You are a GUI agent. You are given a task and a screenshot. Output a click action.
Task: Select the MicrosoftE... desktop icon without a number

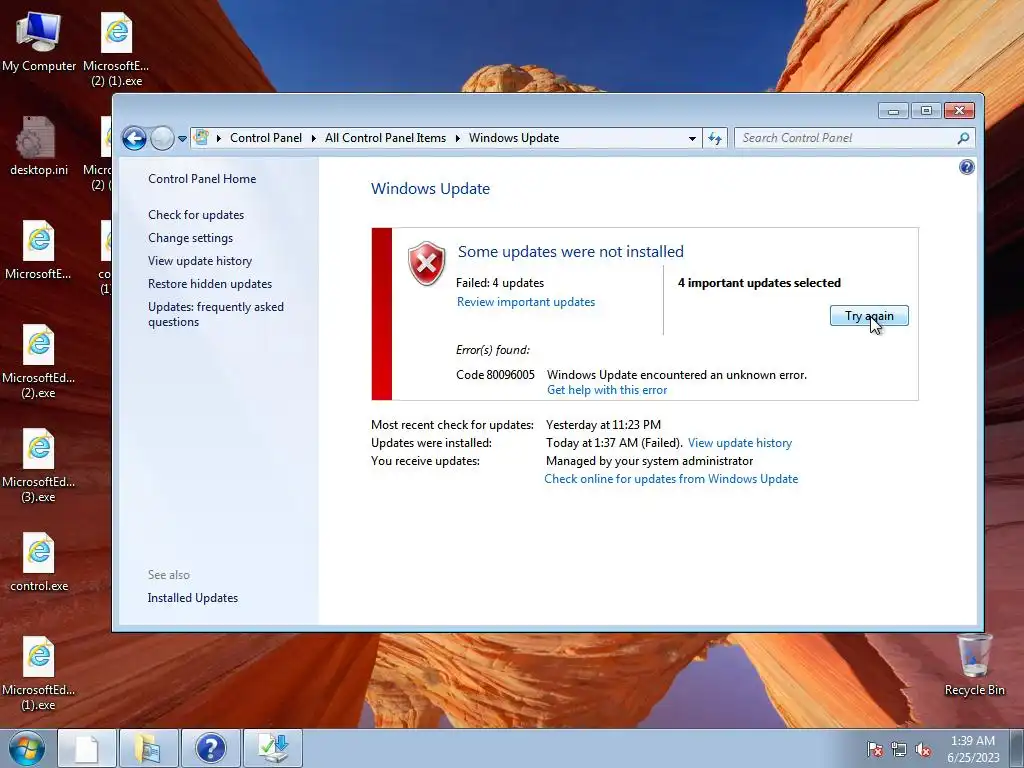click(39, 250)
